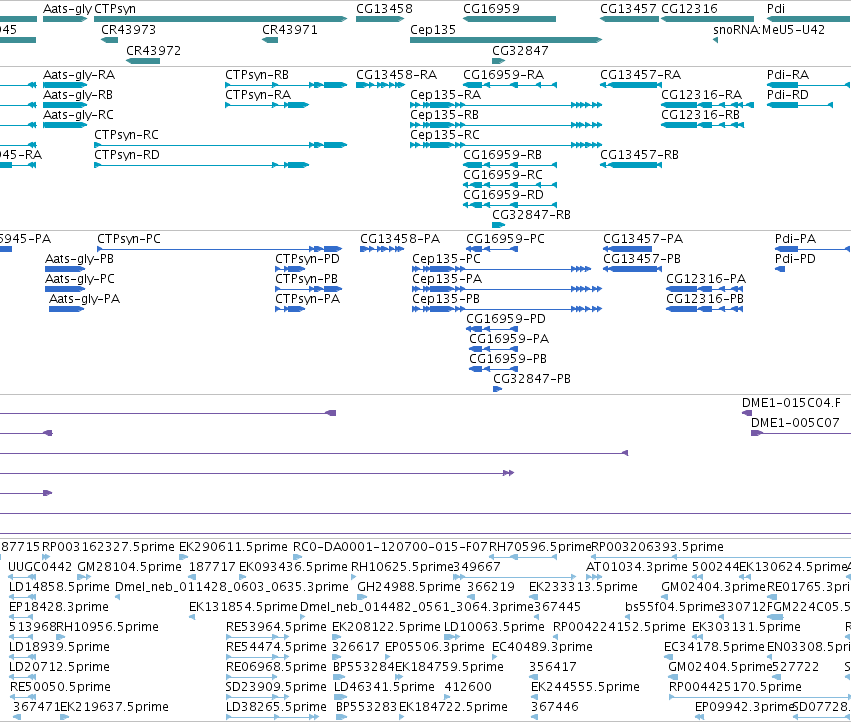The image size is (851, 722).
Task: Select the CR43971 gene label
Action: [x=290, y=30]
